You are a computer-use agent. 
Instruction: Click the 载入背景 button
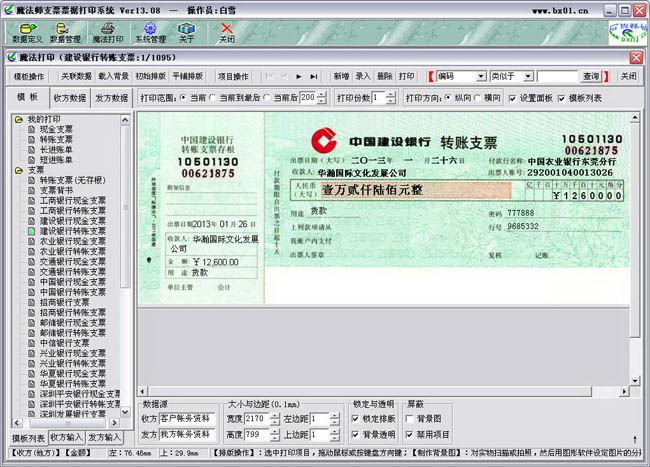pyautogui.click(x=113, y=76)
